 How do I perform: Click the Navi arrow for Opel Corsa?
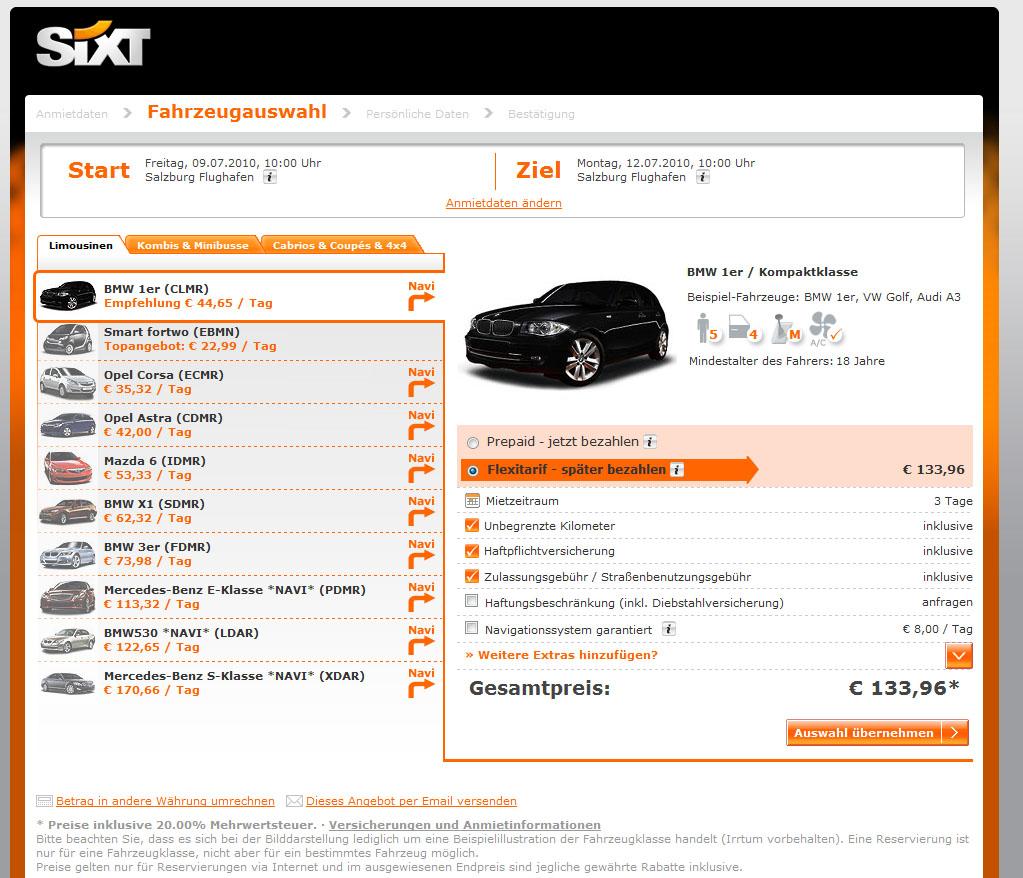pos(421,387)
